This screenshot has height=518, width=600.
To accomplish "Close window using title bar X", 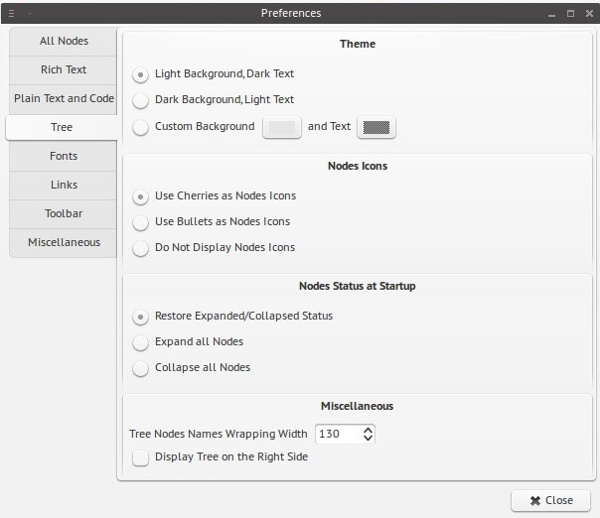I will click(x=589, y=14).
